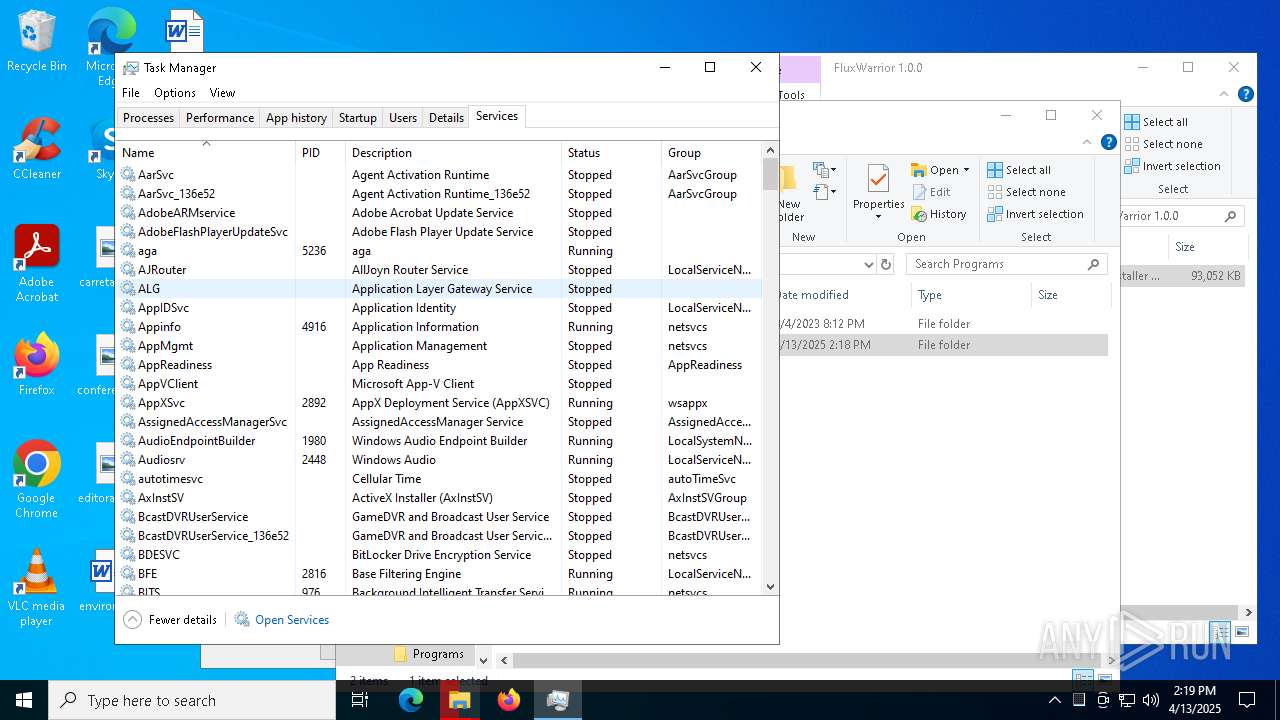Image resolution: width=1280 pixels, height=720 pixels.
Task: Open Task View on the taskbar
Action: click(360, 700)
